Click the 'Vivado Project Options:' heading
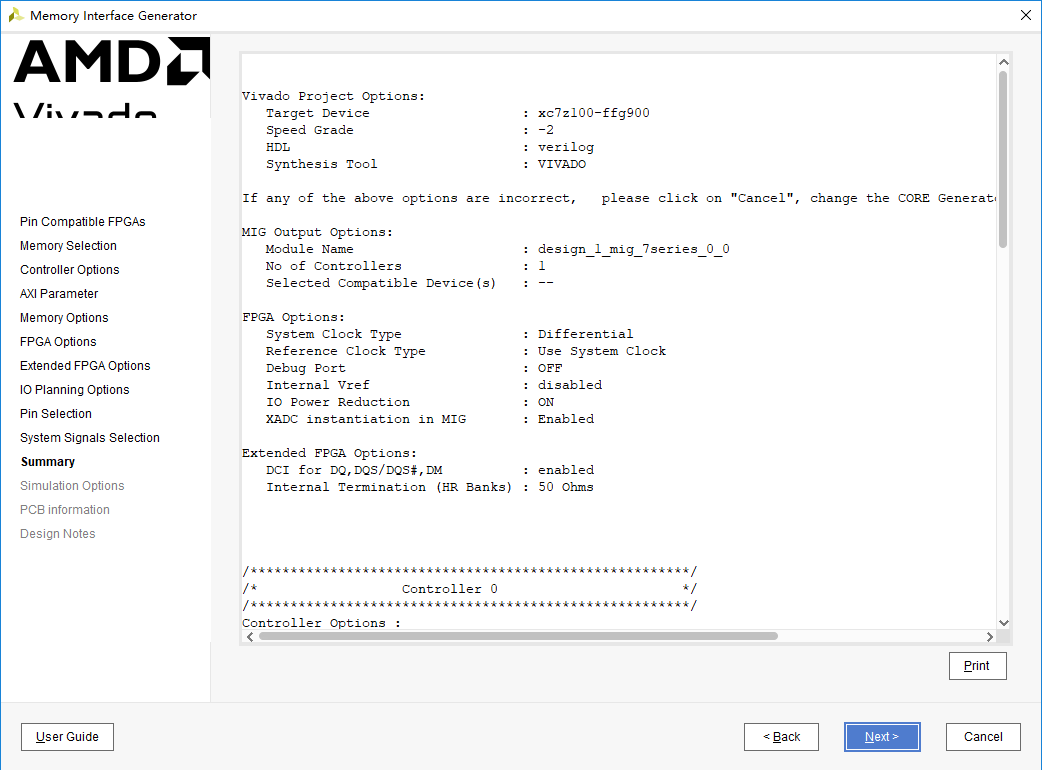Image resolution: width=1042 pixels, height=770 pixels. point(333,96)
